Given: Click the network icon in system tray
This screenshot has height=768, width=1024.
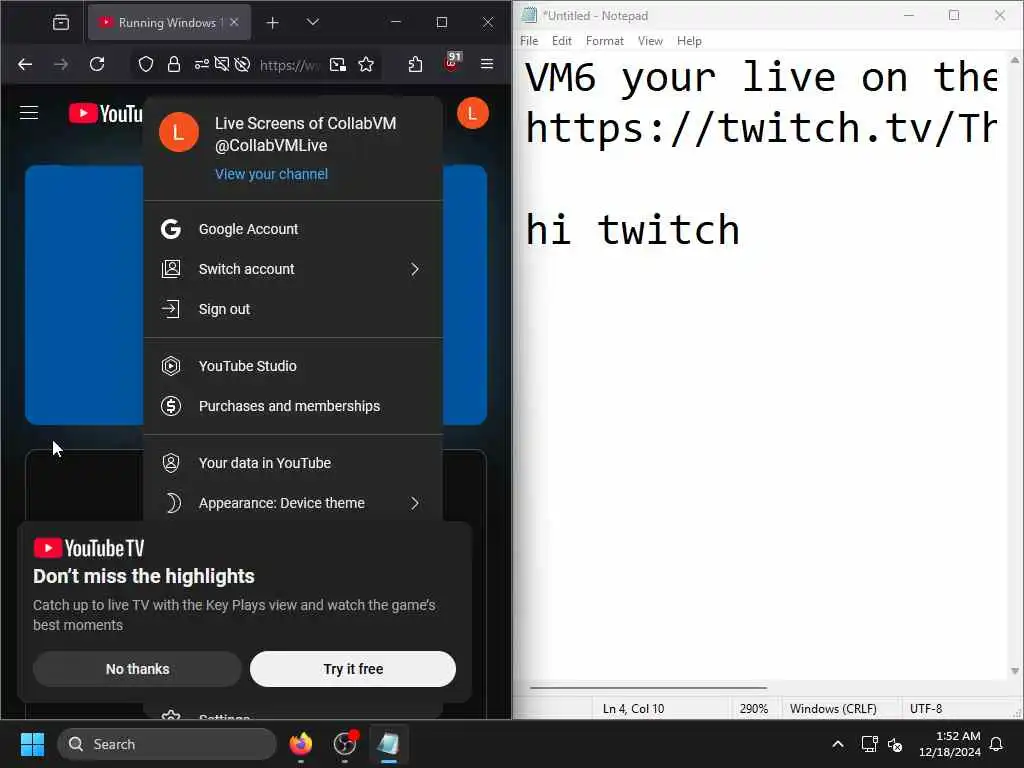Looking at the screenshot, I should click(869, 744).
